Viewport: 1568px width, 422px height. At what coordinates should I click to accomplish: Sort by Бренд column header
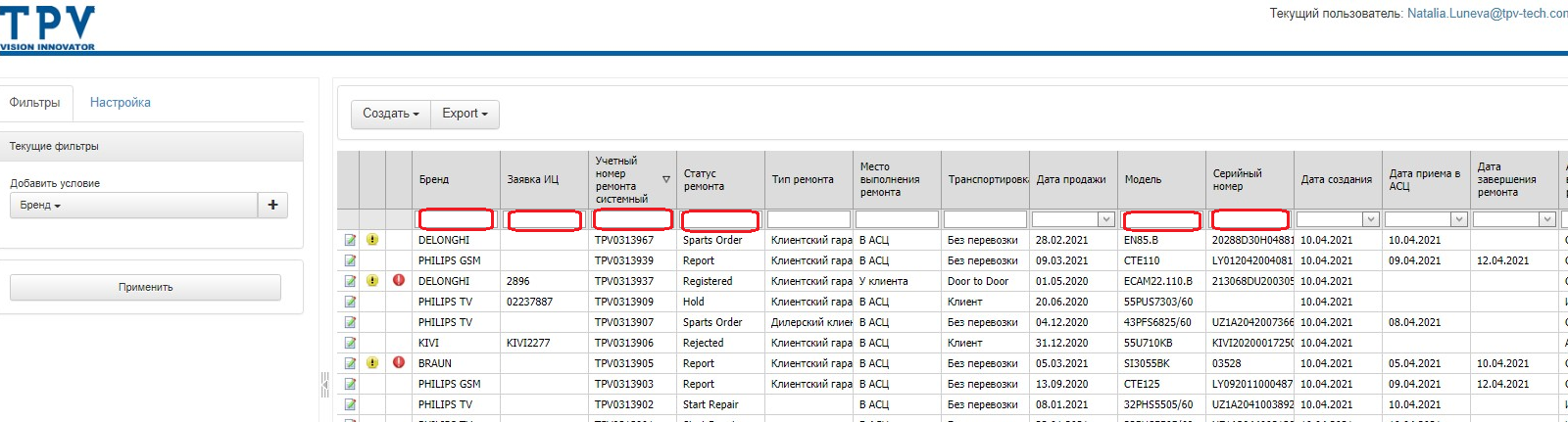tap(456, 179)
